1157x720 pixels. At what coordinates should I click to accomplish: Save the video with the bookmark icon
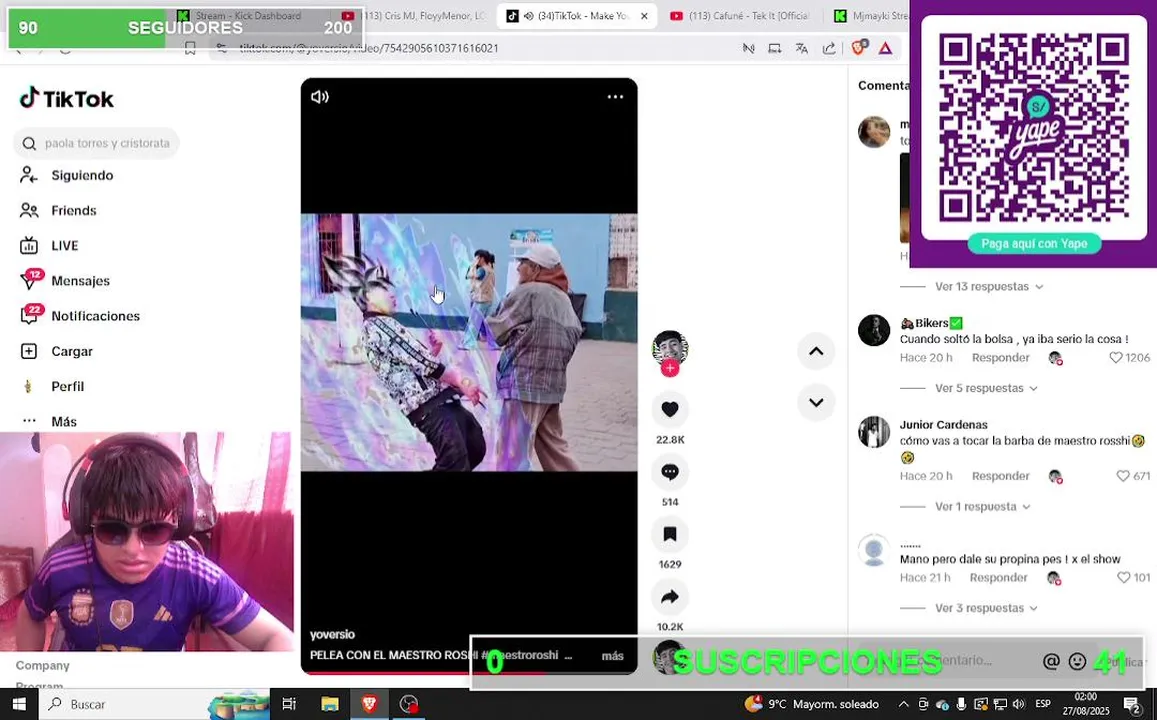tap(670, 534)
